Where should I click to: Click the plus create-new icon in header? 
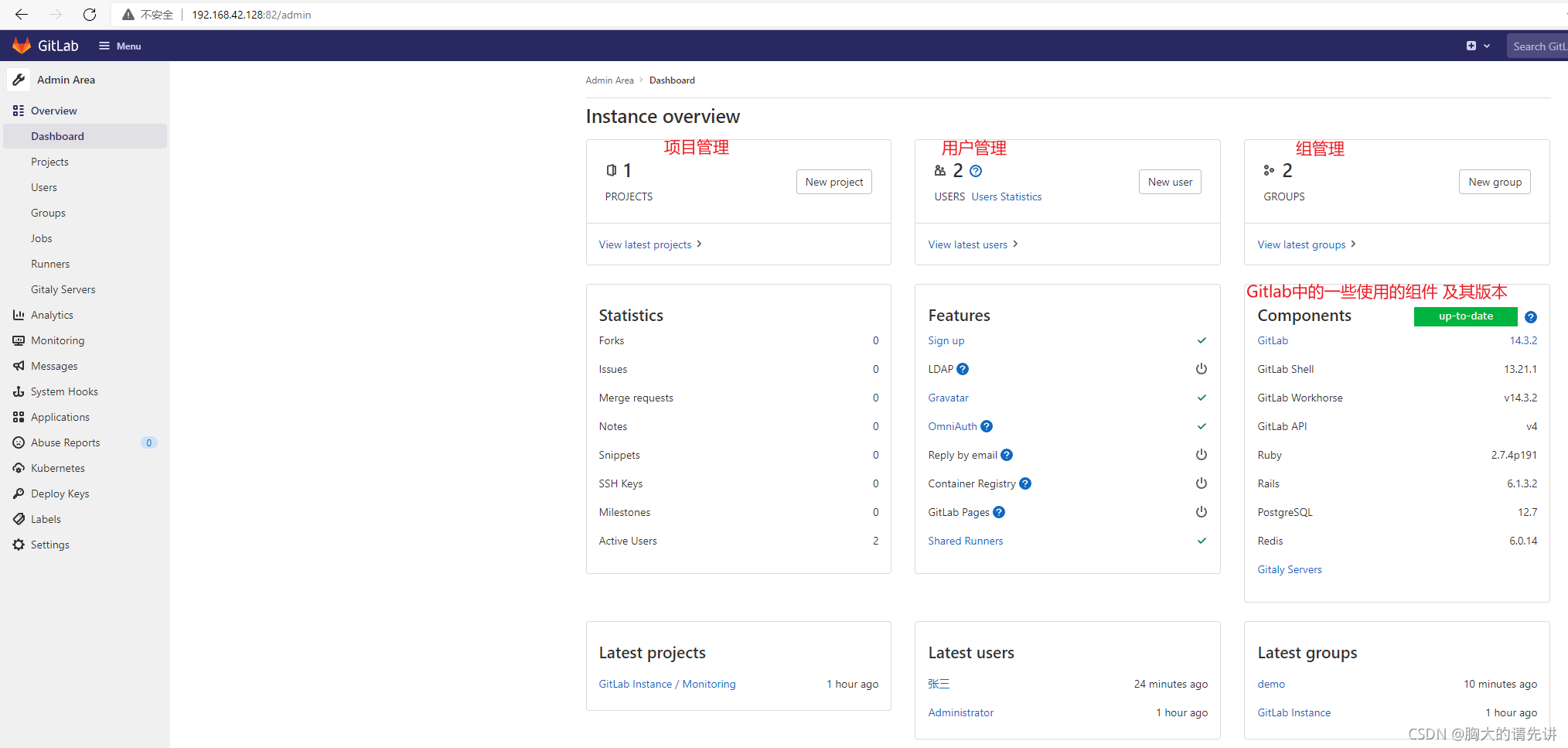(1471, 46)
